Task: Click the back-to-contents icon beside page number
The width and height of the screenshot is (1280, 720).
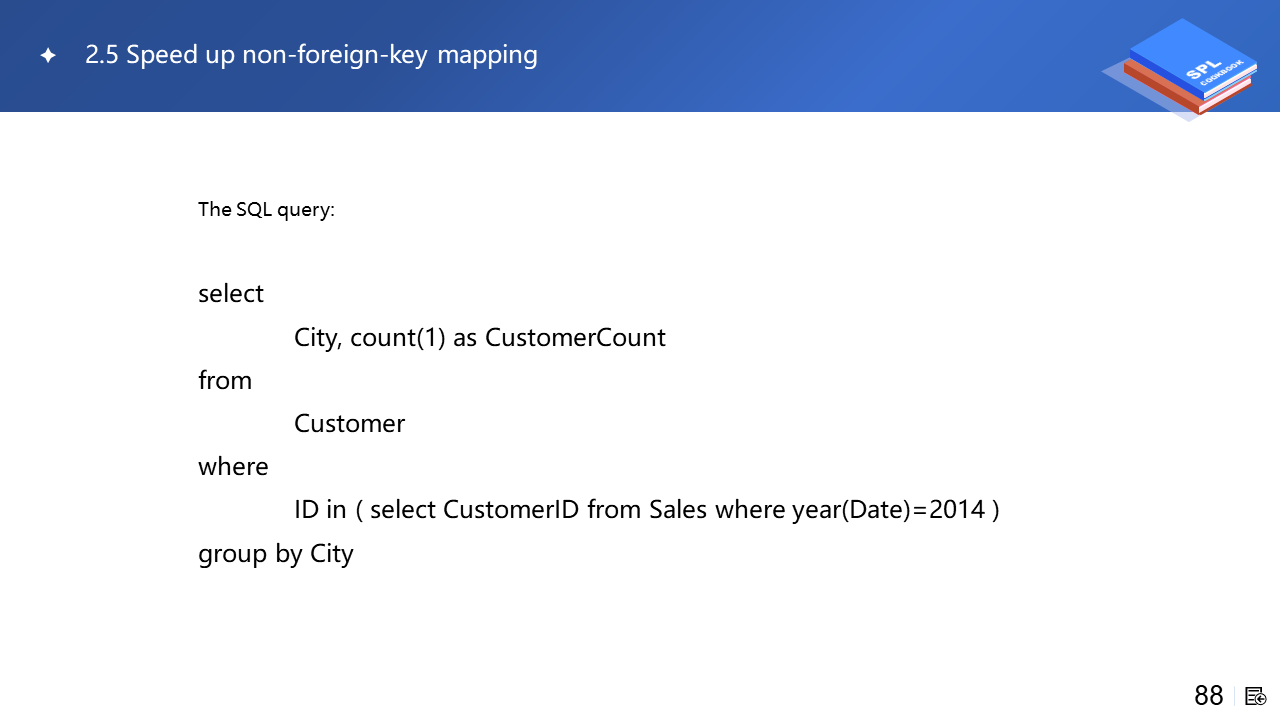Action: 1255,696
